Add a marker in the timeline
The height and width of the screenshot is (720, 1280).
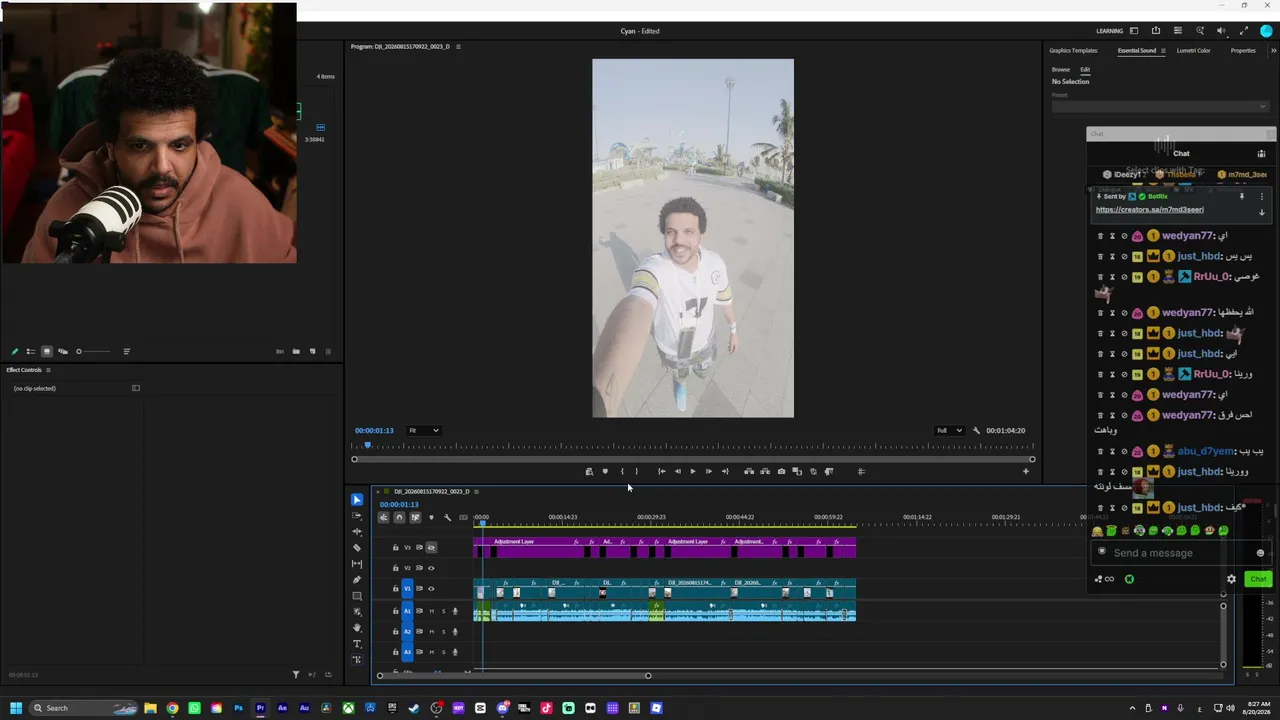click(x=431, y=517)
